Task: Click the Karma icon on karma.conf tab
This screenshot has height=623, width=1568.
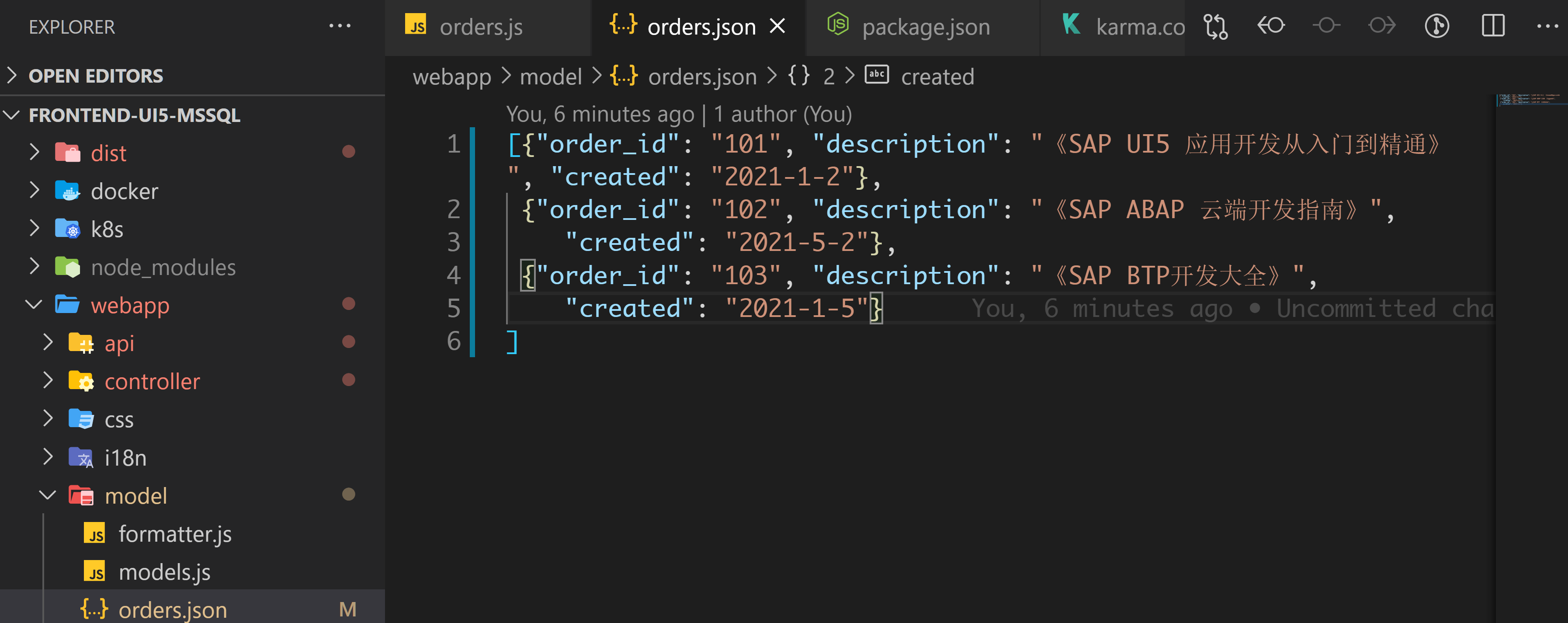Action: 1071,24
